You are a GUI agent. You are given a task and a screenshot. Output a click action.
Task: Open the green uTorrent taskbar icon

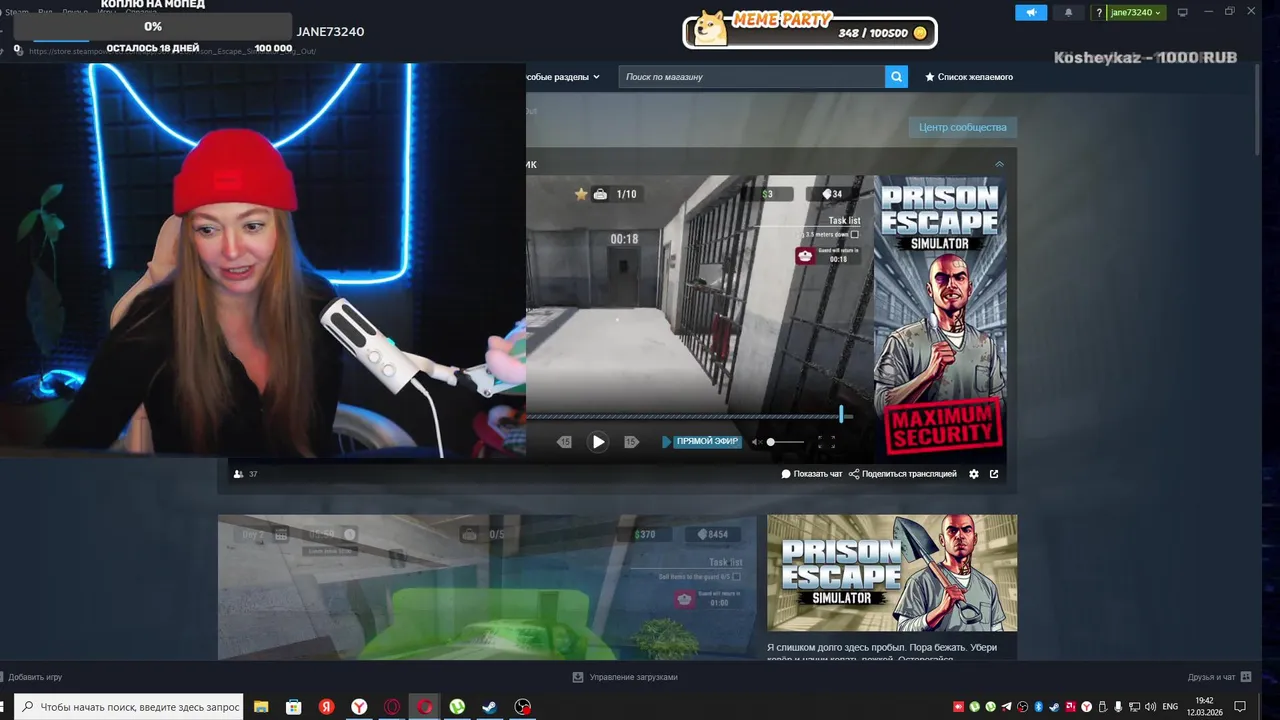pyautogui.click(x=457, y=707)
